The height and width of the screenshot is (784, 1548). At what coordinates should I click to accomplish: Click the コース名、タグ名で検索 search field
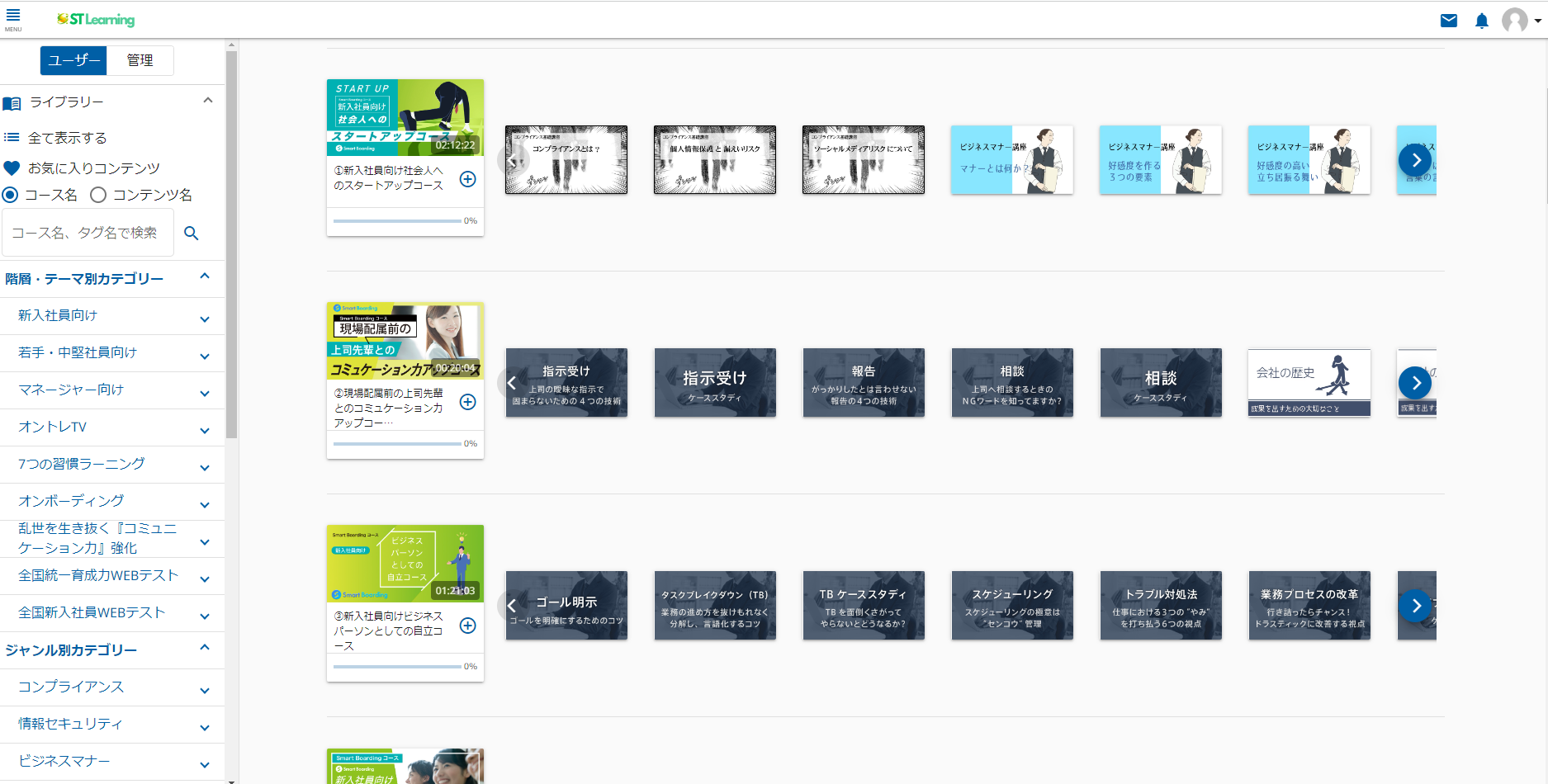point(88,233)
